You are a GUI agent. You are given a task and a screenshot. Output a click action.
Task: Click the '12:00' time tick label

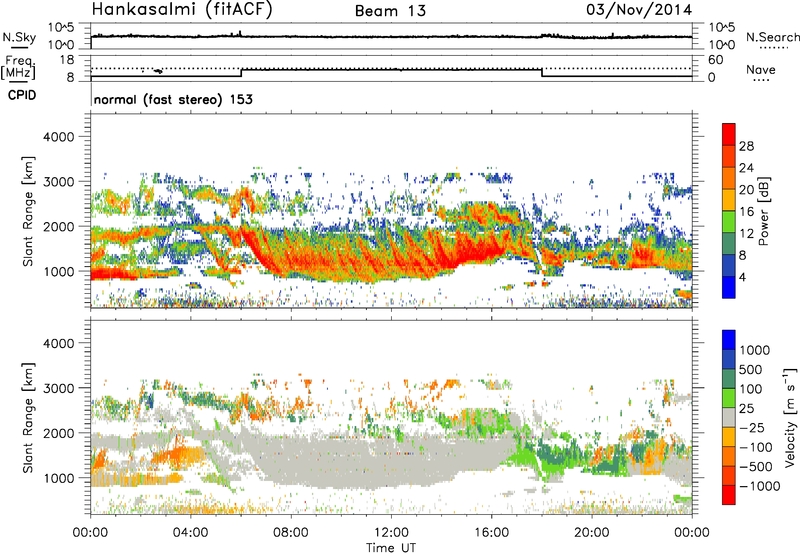(391, 533)
